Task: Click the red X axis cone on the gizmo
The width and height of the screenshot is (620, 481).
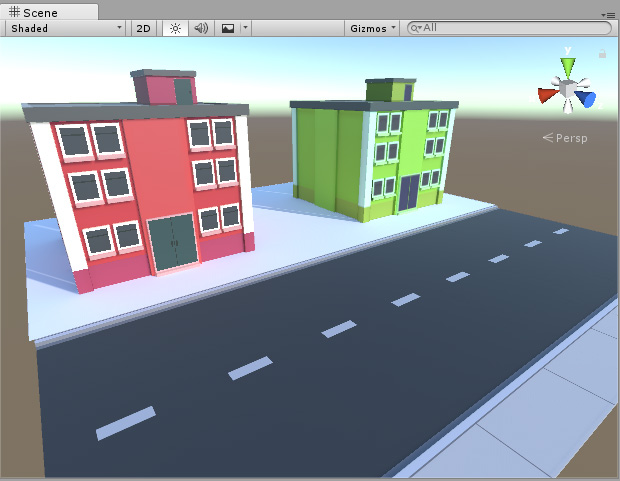Action: click(x=546, y=96)
